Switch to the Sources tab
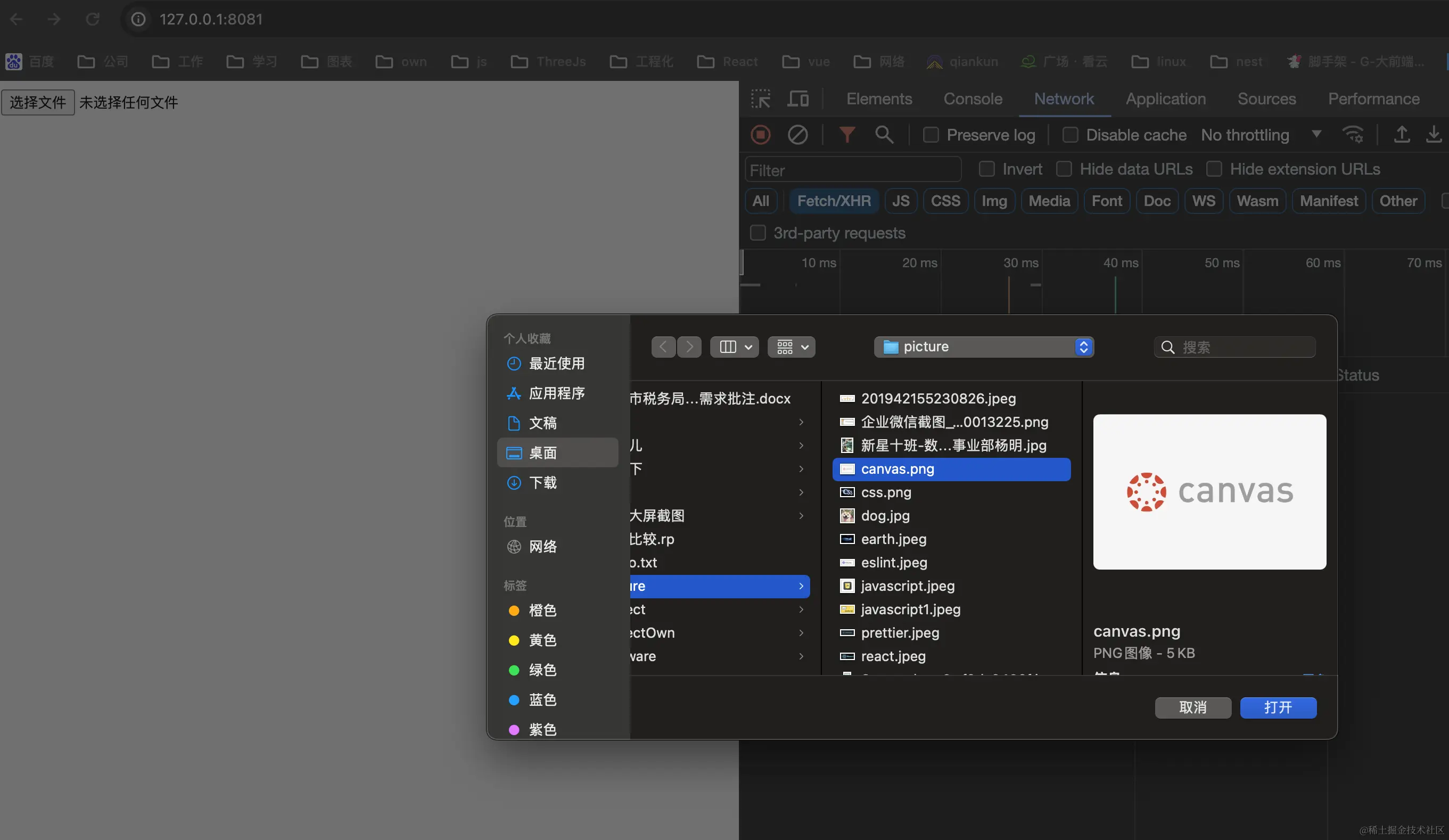This screenshot has width=1449, height=840. click(1267, 99)
